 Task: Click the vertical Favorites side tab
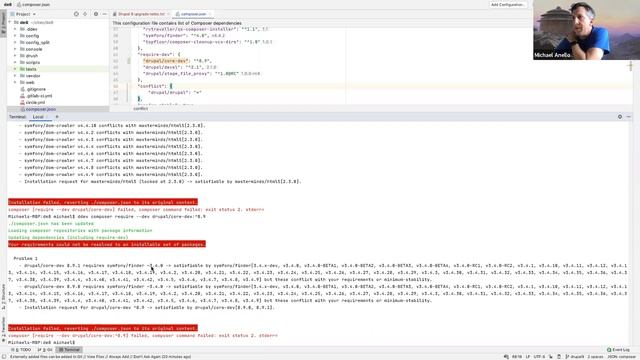coord(3,328)
